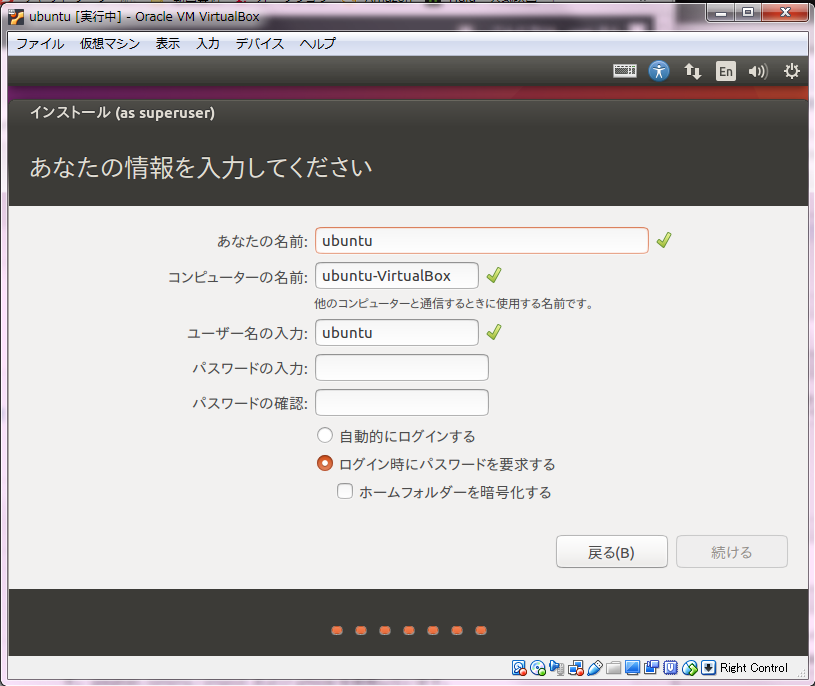815x686 pixels.
Task: Open the volume sound indicator
Action: [758, 71]
